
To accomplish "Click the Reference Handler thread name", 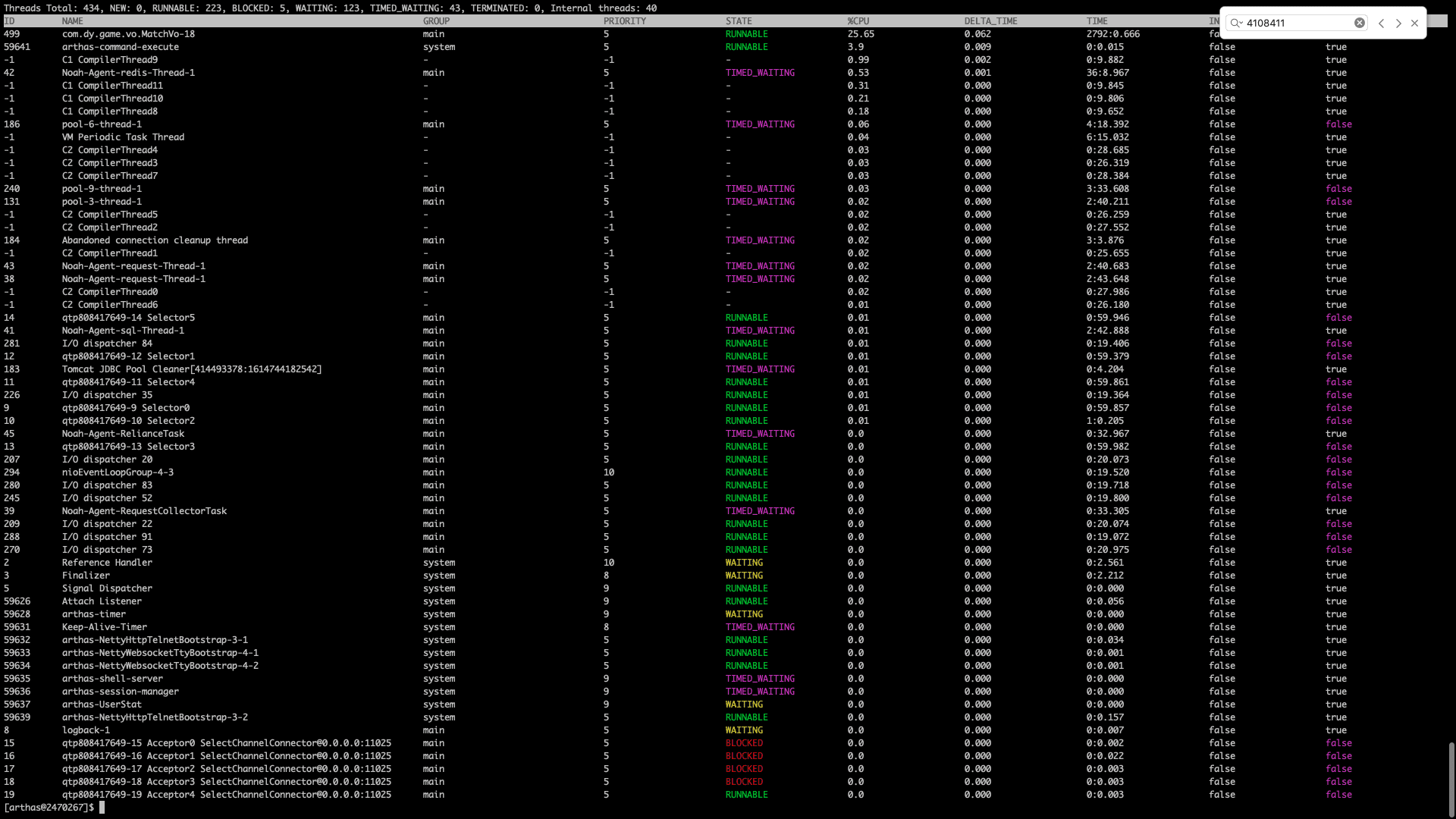I will [x=107, y=563].
